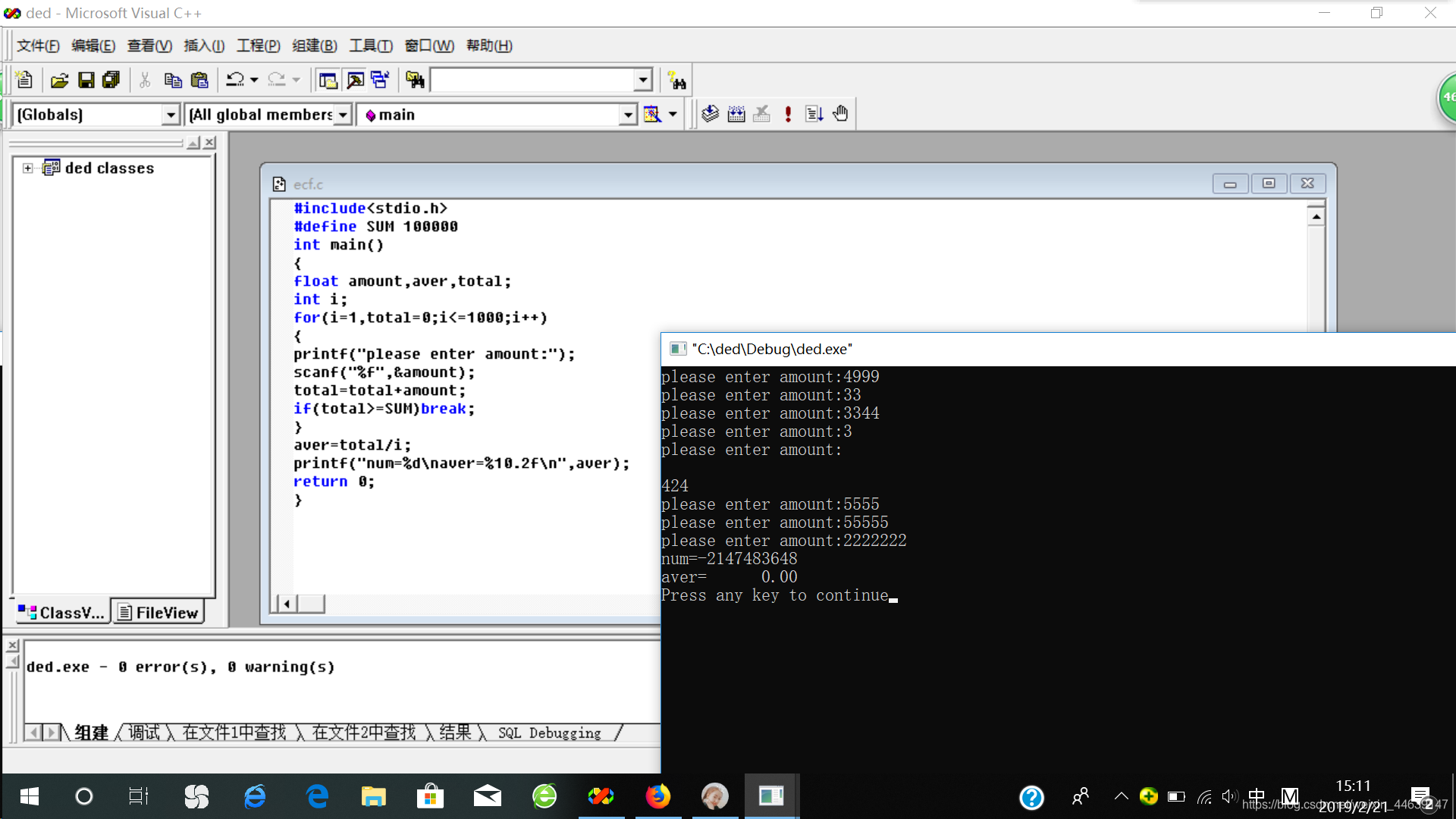Open the 工程(P) menu
Image resolution: width=1456 pixels, height=819 pixels.
(259, 45)
